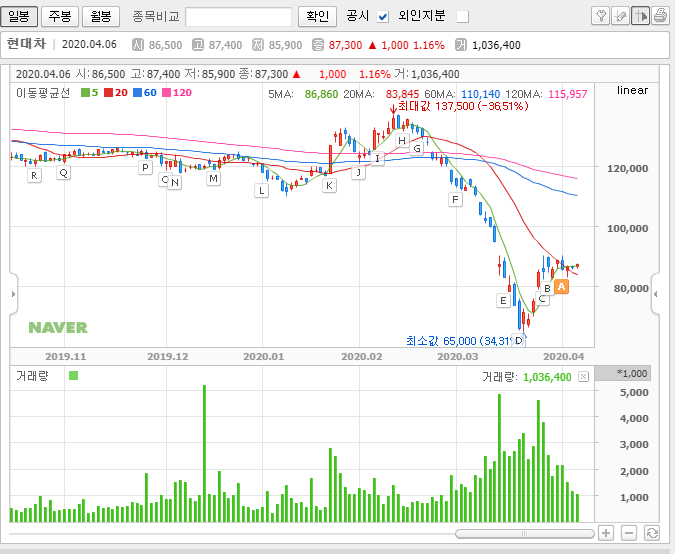Screen dimensions: 682x554
Task: Click the 60MA value 110,140
Action: click(x=481, y=94)
